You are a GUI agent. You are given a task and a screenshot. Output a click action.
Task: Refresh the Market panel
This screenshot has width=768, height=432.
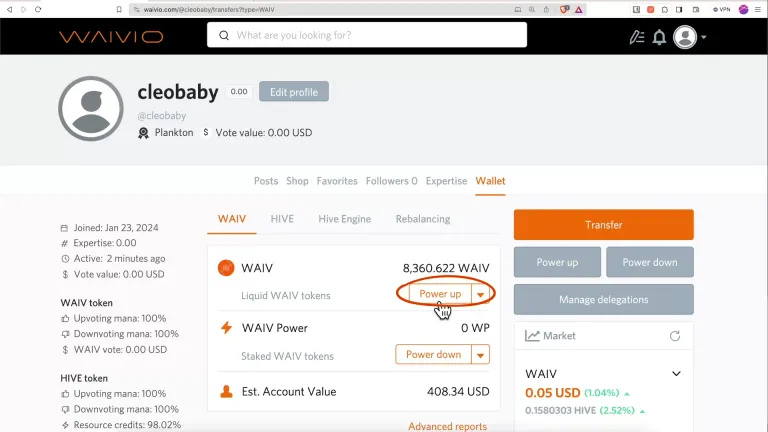coord(675,336)
